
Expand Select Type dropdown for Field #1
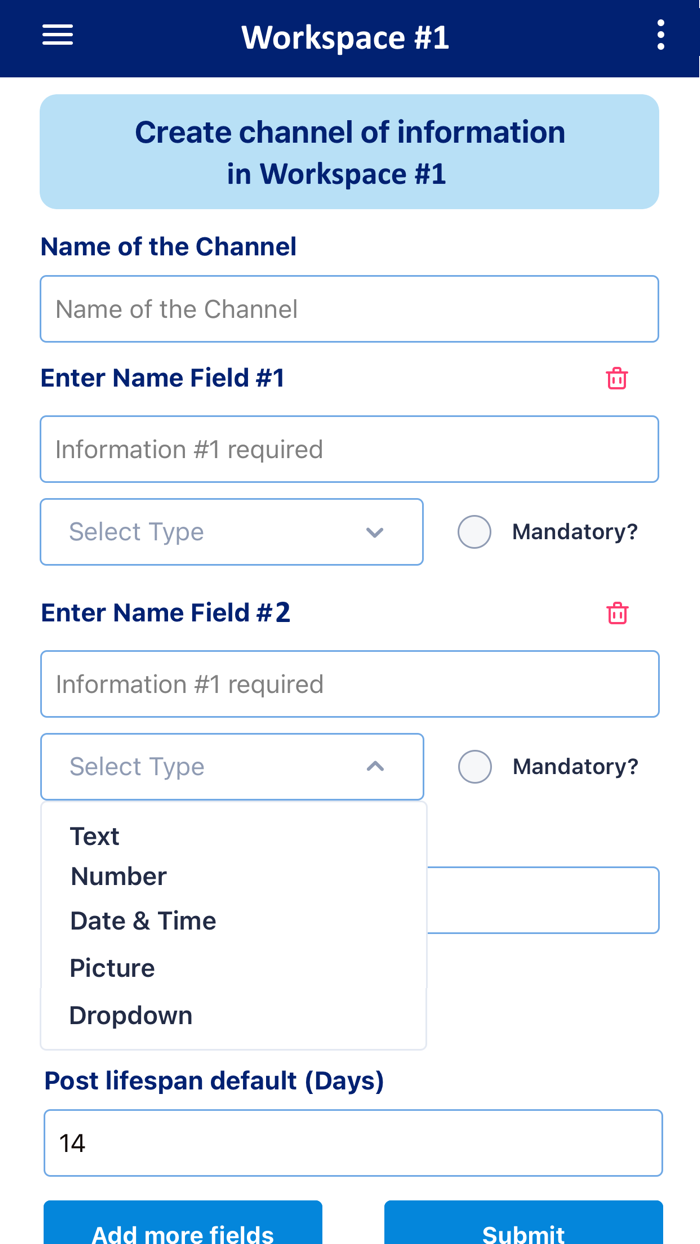coord(231,532)
